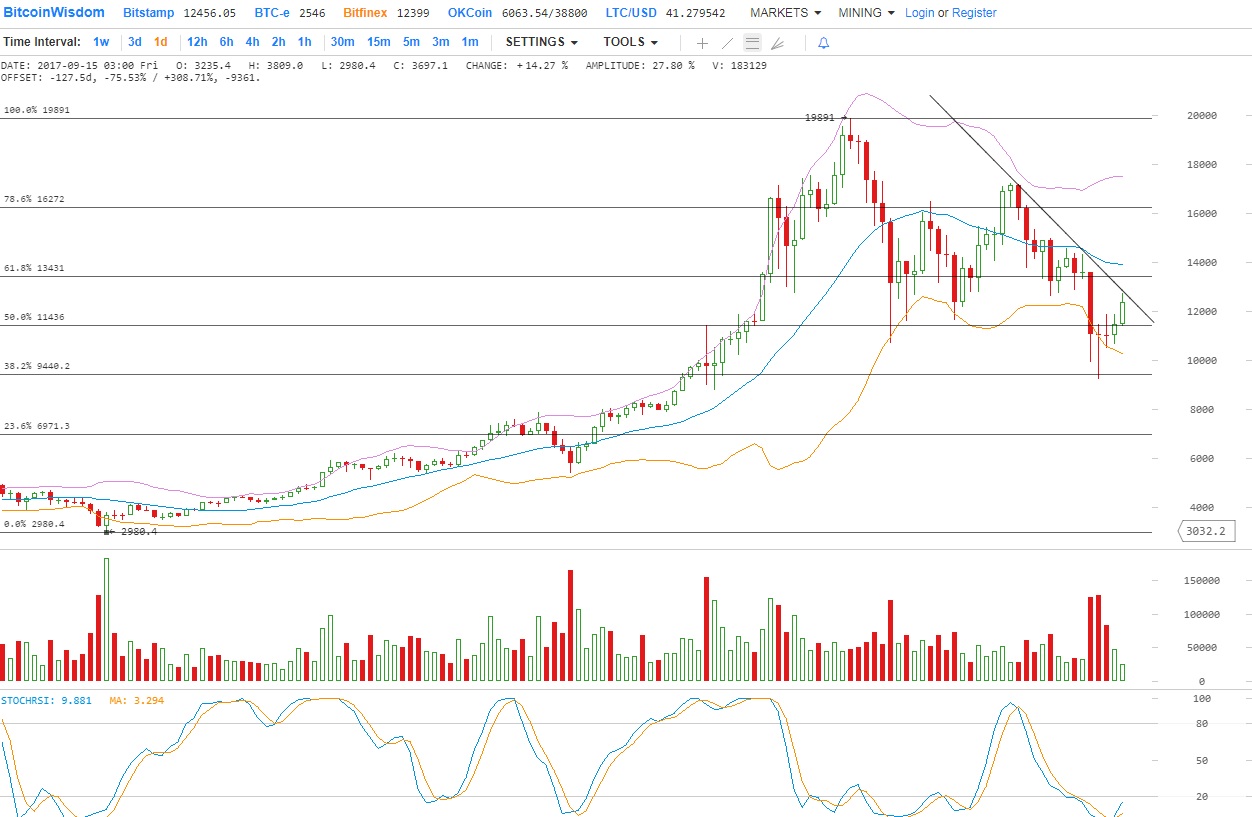Select the trend line drawing tool

point(727,43)
